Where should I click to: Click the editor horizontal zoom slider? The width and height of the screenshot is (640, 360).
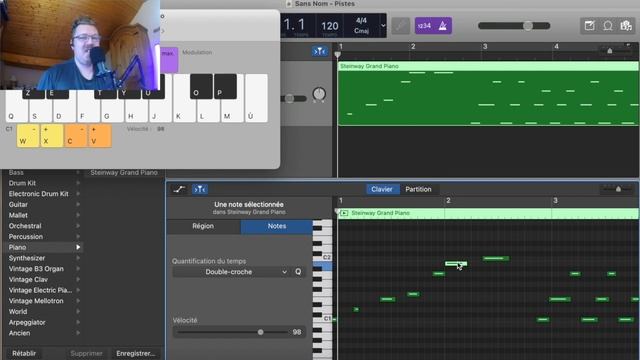coord(616,189)
